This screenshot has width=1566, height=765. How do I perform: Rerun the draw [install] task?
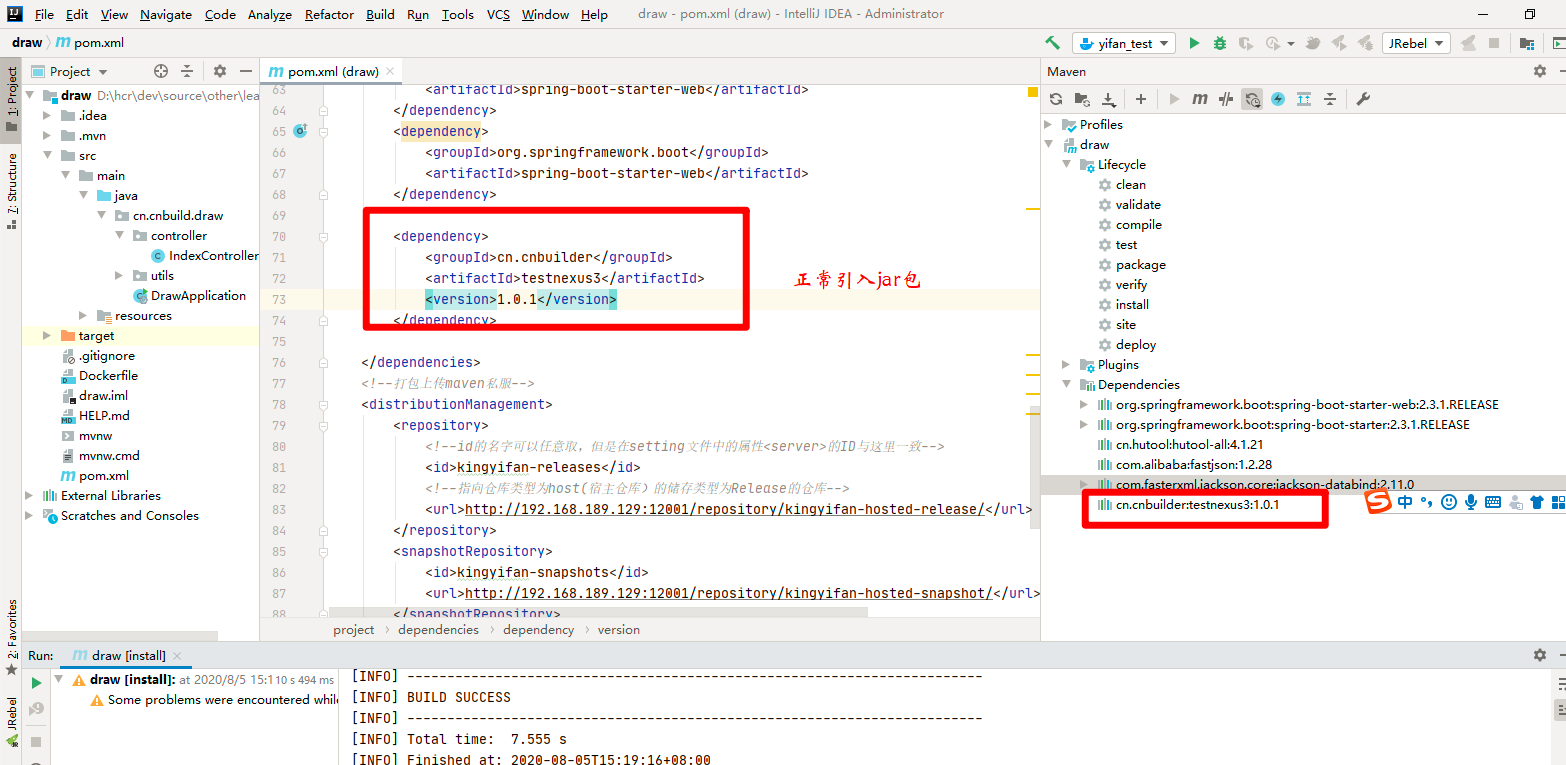(x=36, y=682)
